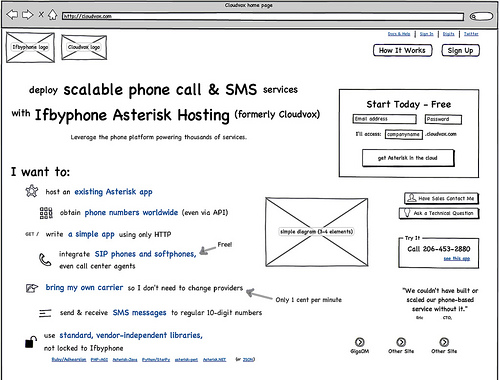
Task: Open the Python/StarPy library link
Action: tap(156, 359)
